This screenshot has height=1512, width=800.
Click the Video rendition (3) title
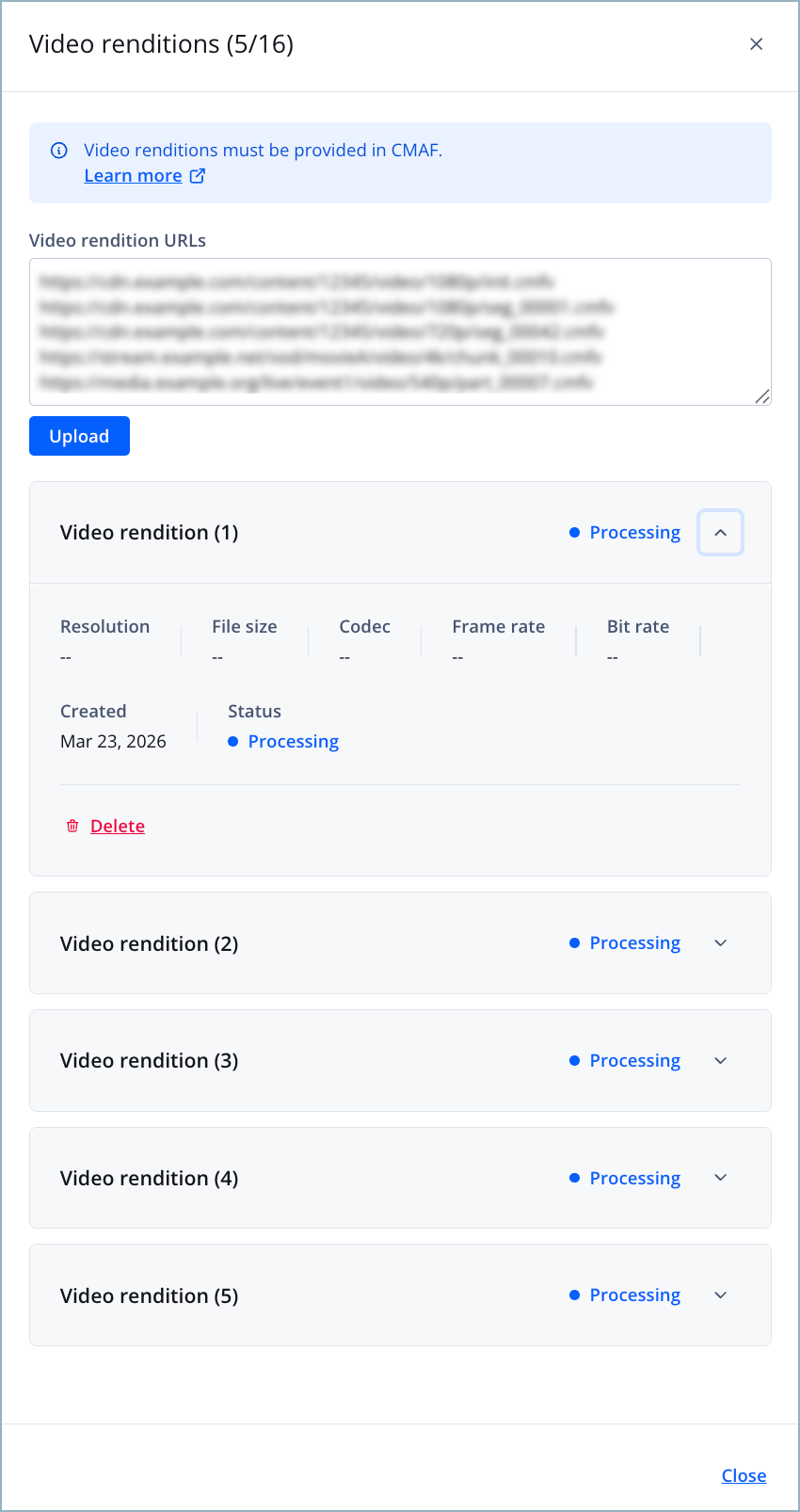(149, 1061)
